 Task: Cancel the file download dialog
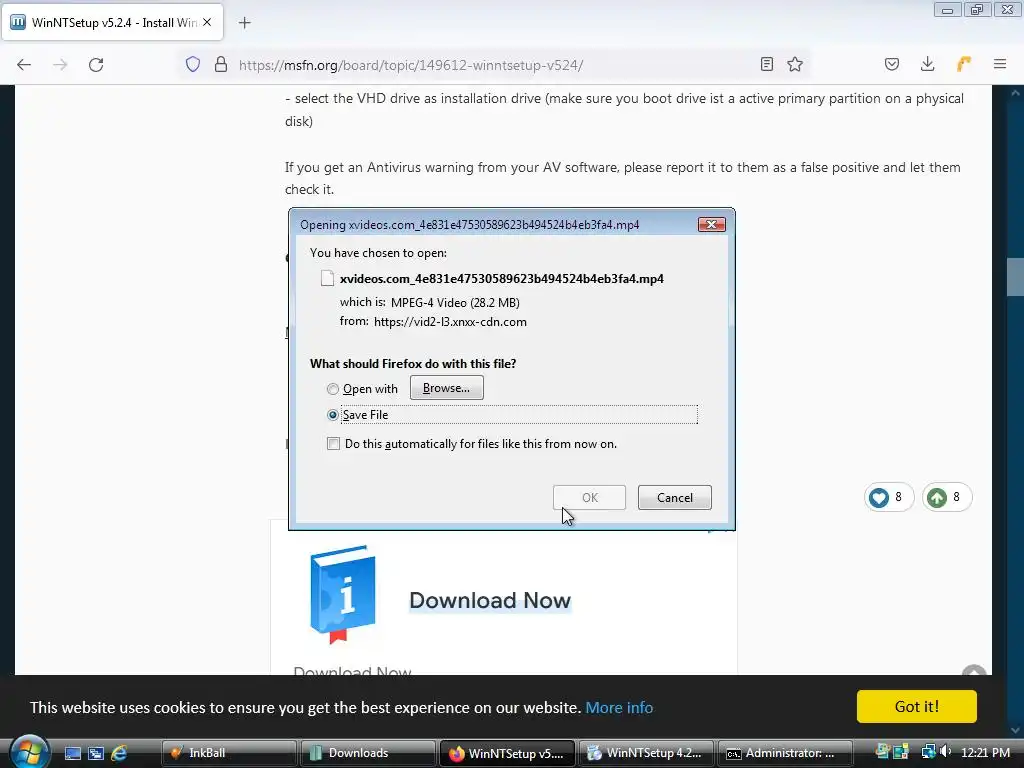point(675,498)
